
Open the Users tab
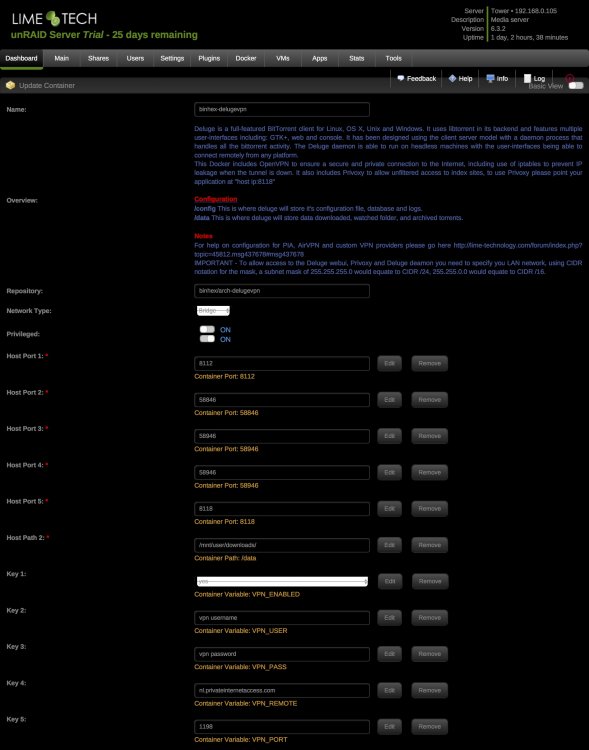135,58
